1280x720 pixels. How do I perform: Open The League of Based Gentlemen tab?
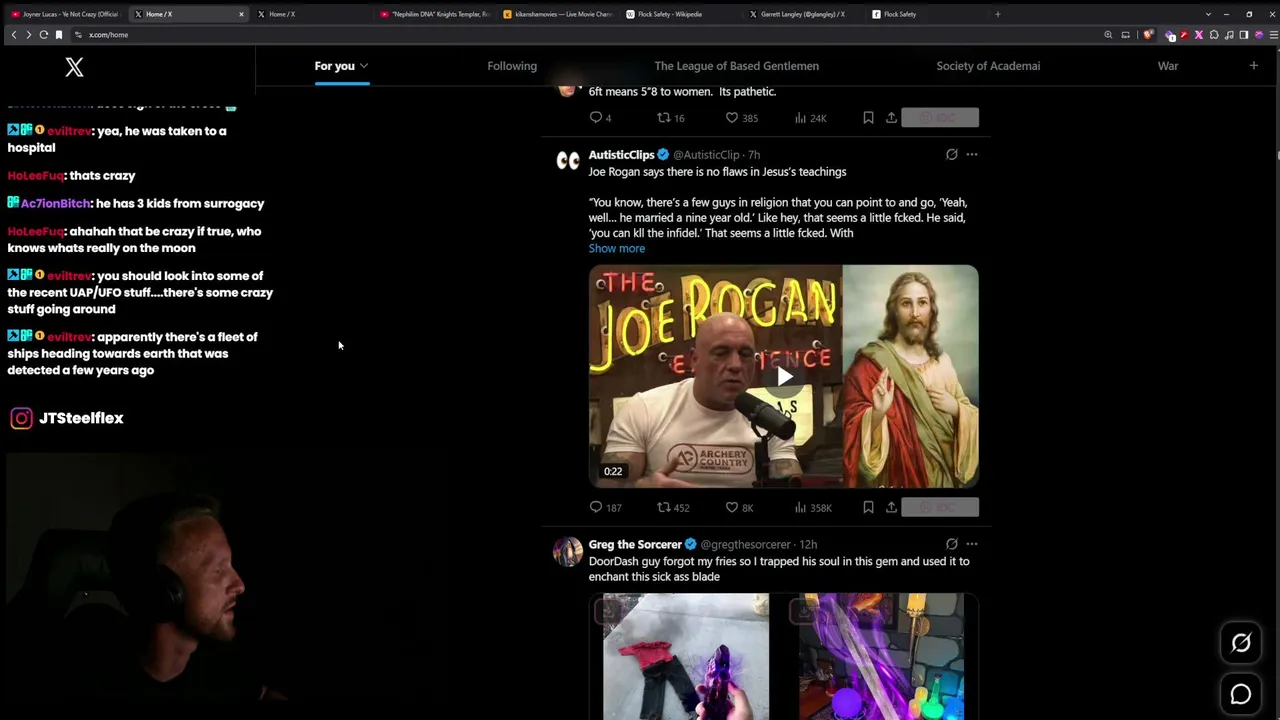(x=737, y=66)
